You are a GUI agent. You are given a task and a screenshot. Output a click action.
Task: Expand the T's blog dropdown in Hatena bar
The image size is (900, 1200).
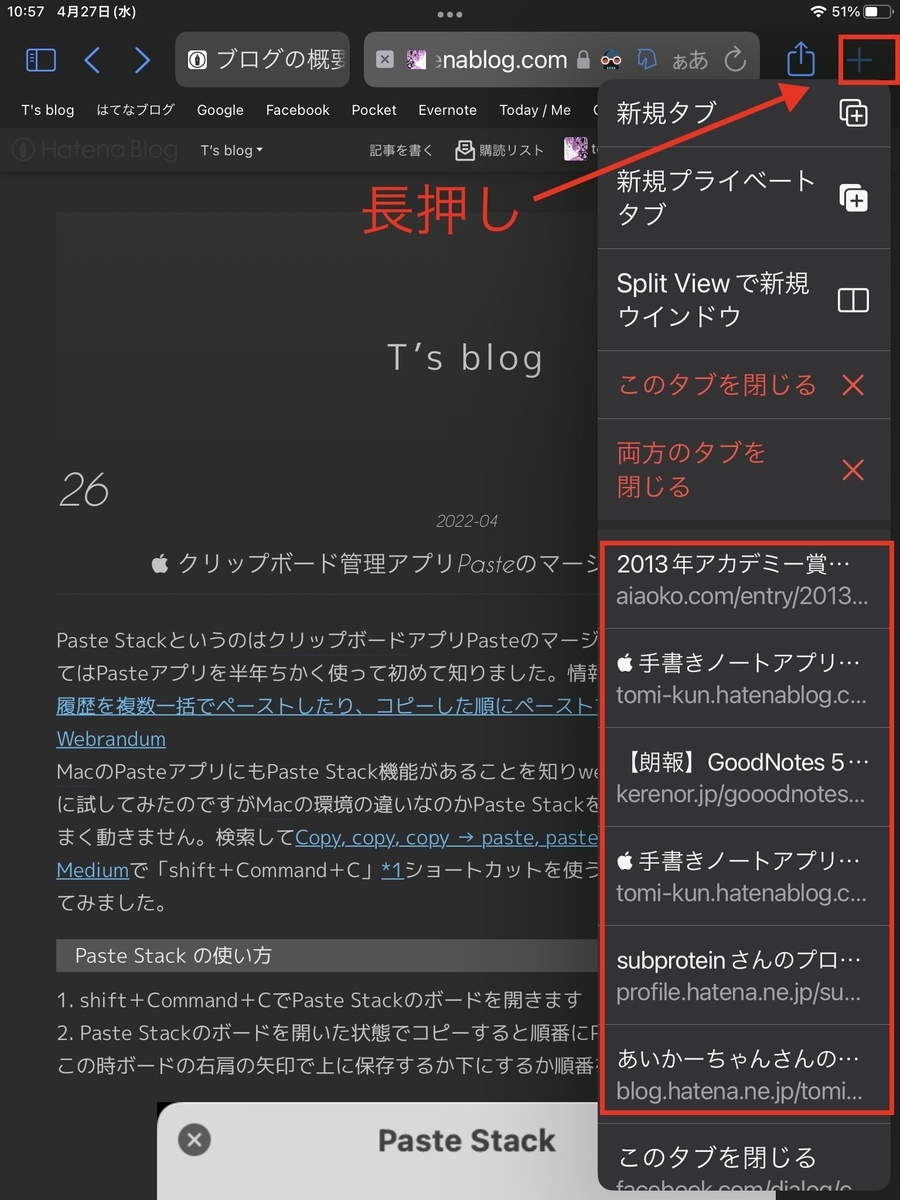coord(231,151)
